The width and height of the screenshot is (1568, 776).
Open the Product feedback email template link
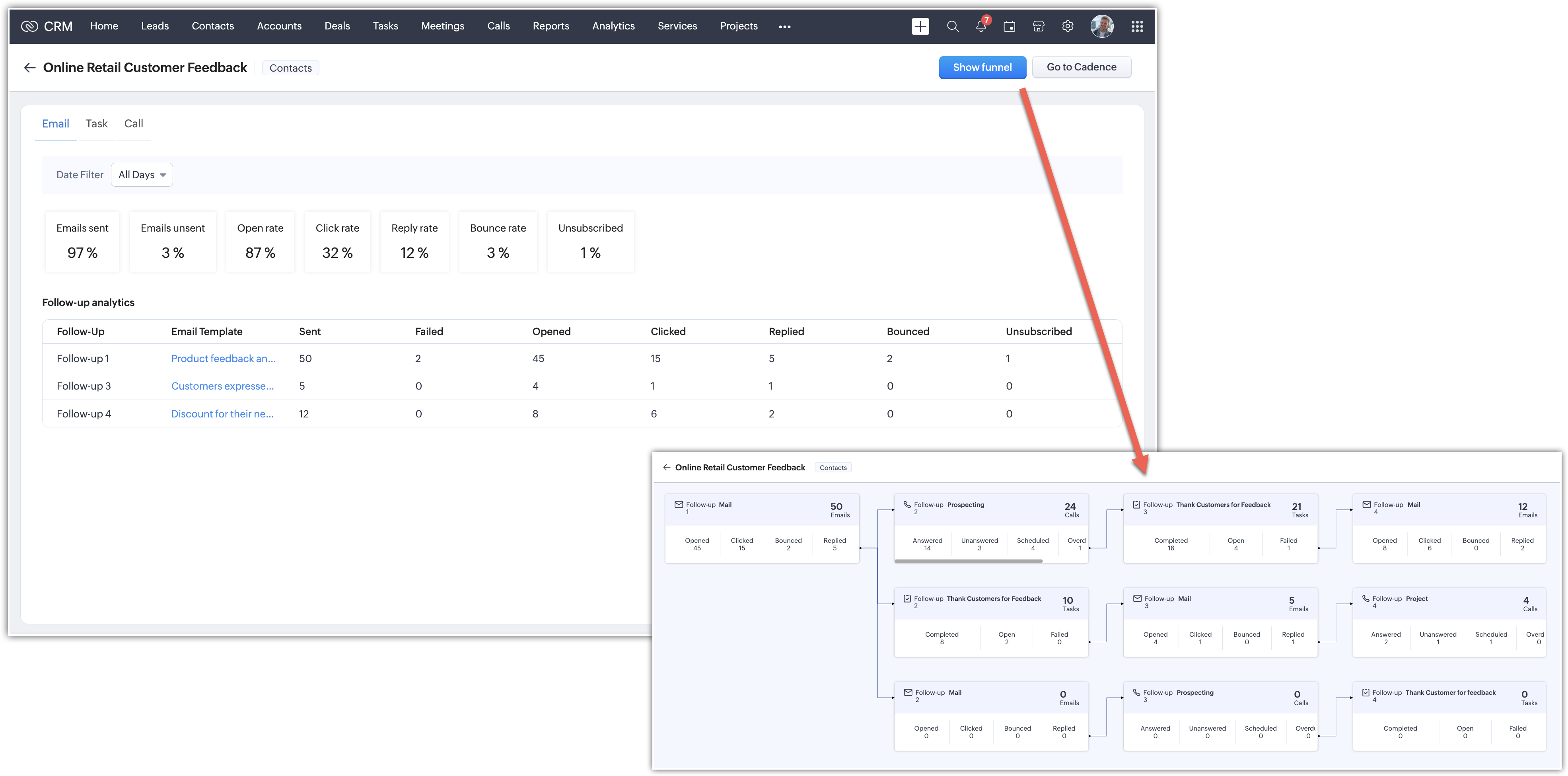[x=223, y=359]
